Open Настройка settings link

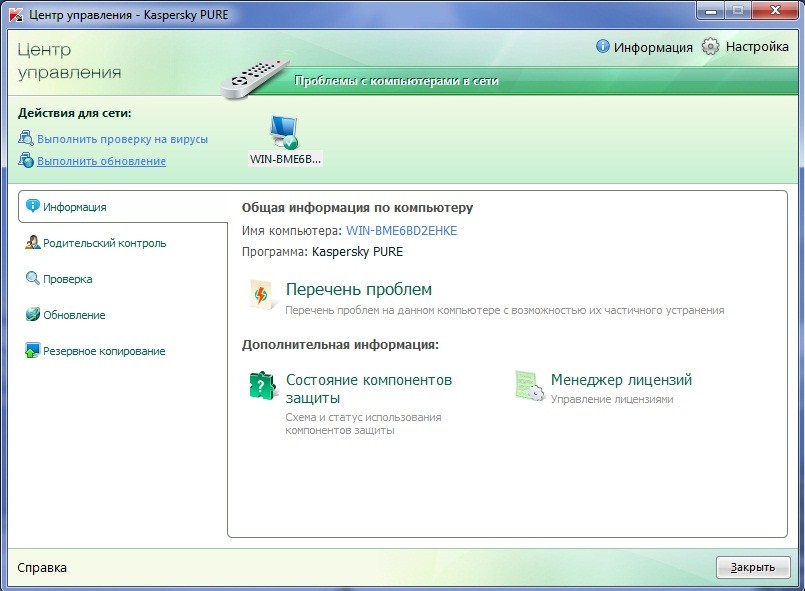click(757, 46)
